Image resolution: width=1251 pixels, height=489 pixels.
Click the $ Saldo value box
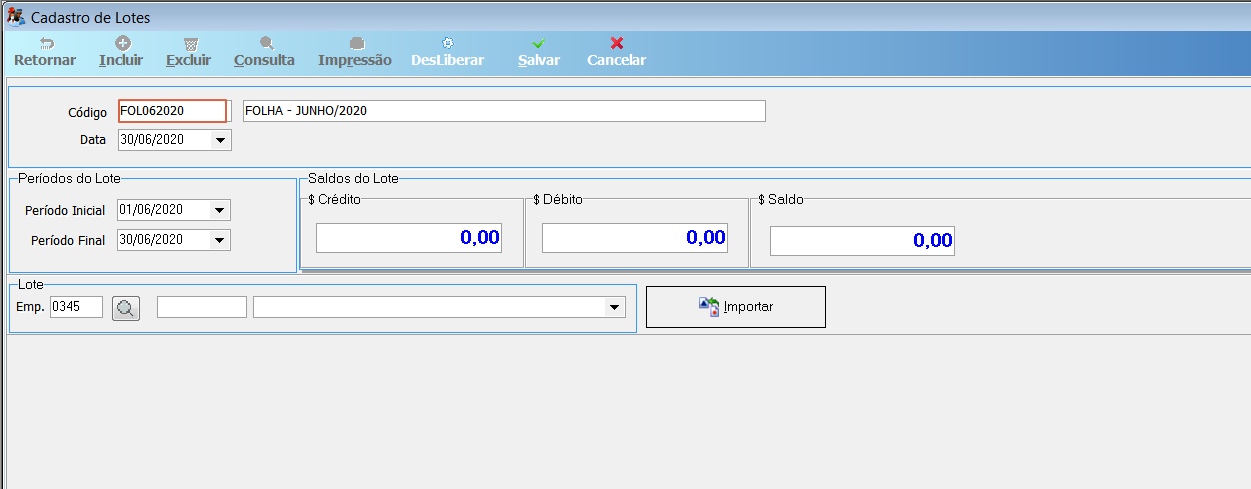862,241
